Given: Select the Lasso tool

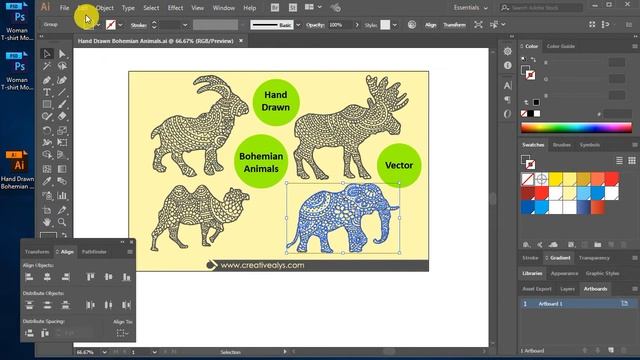Looking at the screenshot, I should pyautogui.click(x=62, y=66).
